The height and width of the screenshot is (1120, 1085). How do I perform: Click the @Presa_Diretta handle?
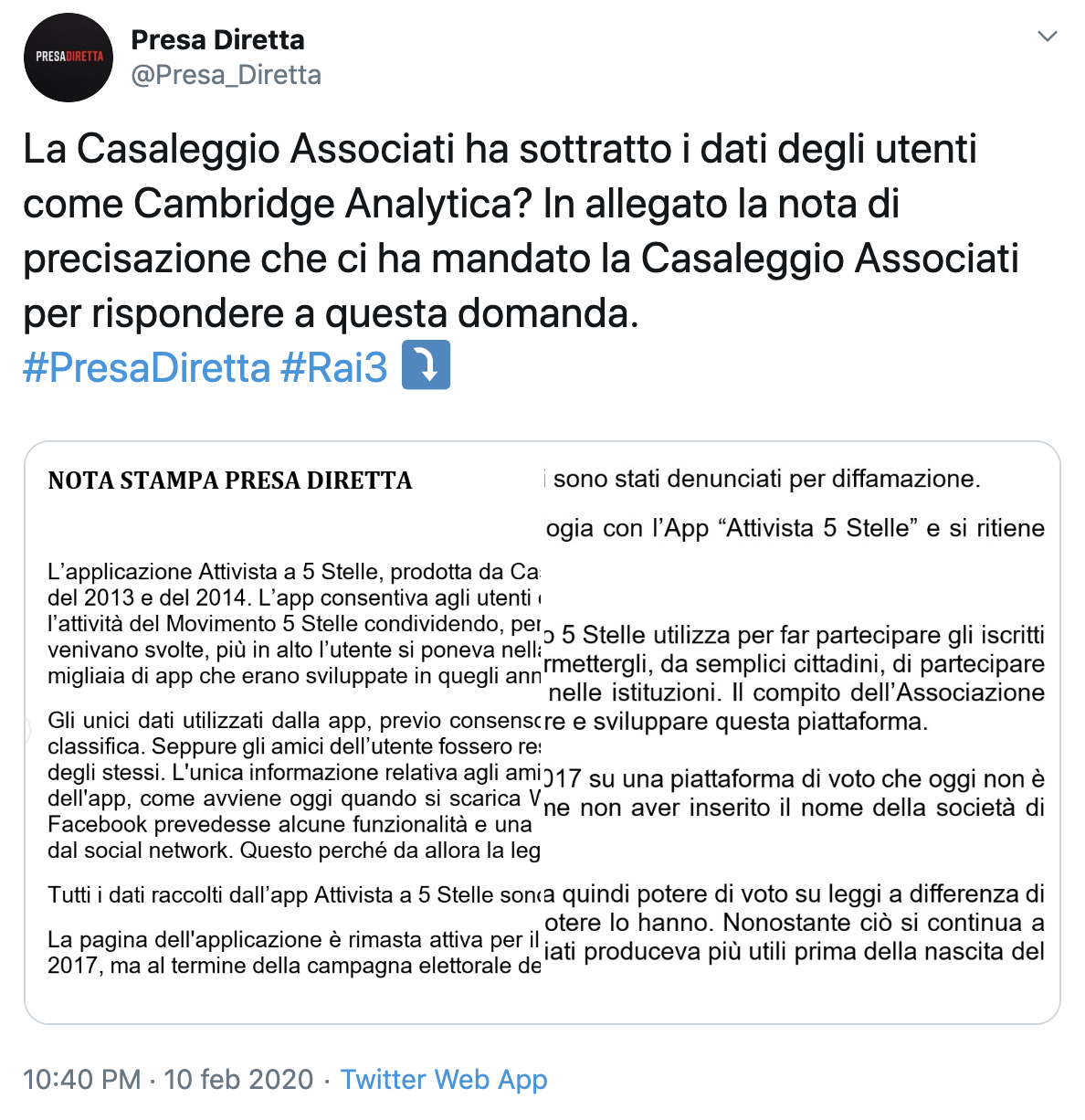pyautogui.click(x=226, y=75)
